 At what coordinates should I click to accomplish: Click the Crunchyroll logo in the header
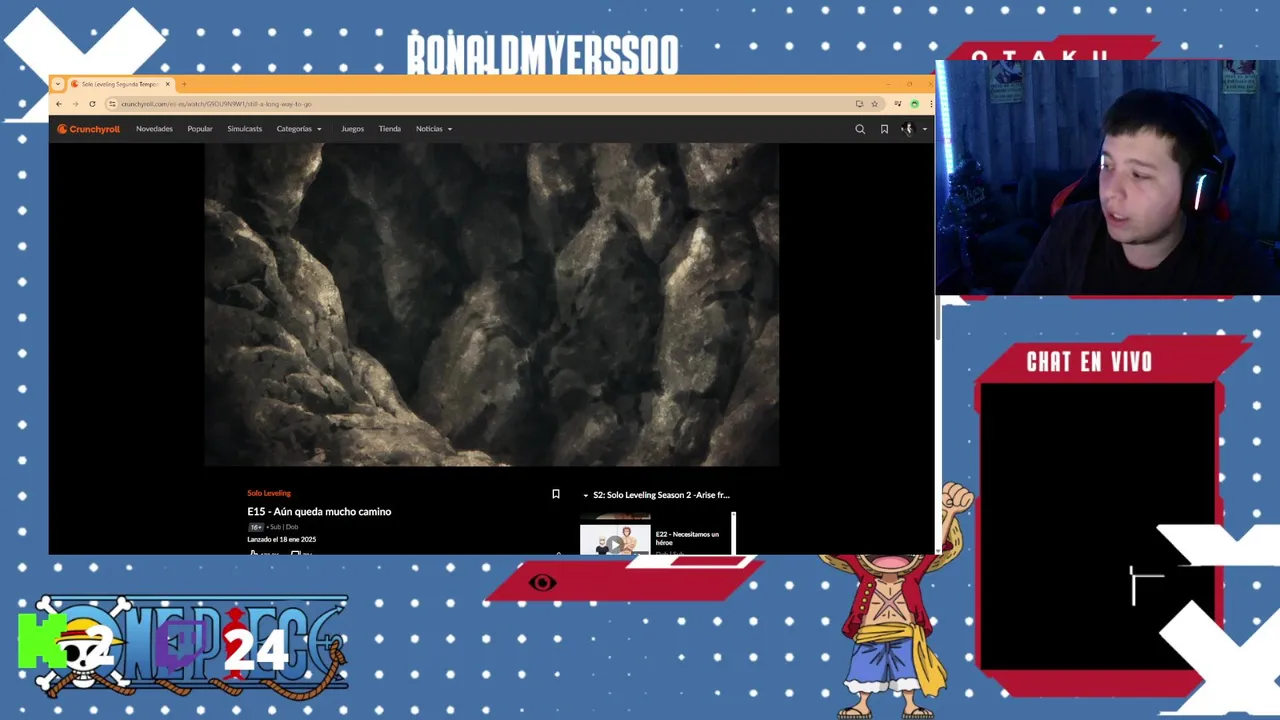[88, 129]
